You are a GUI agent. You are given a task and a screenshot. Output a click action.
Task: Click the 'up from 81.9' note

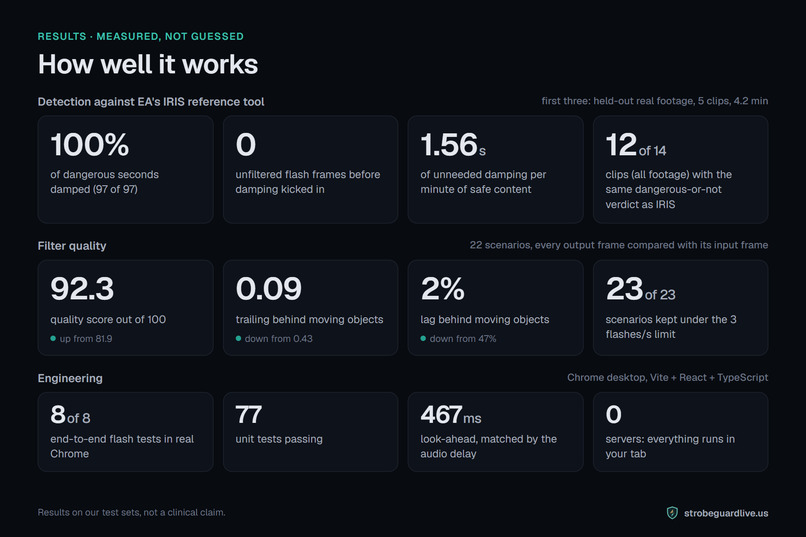coord(86,339)
